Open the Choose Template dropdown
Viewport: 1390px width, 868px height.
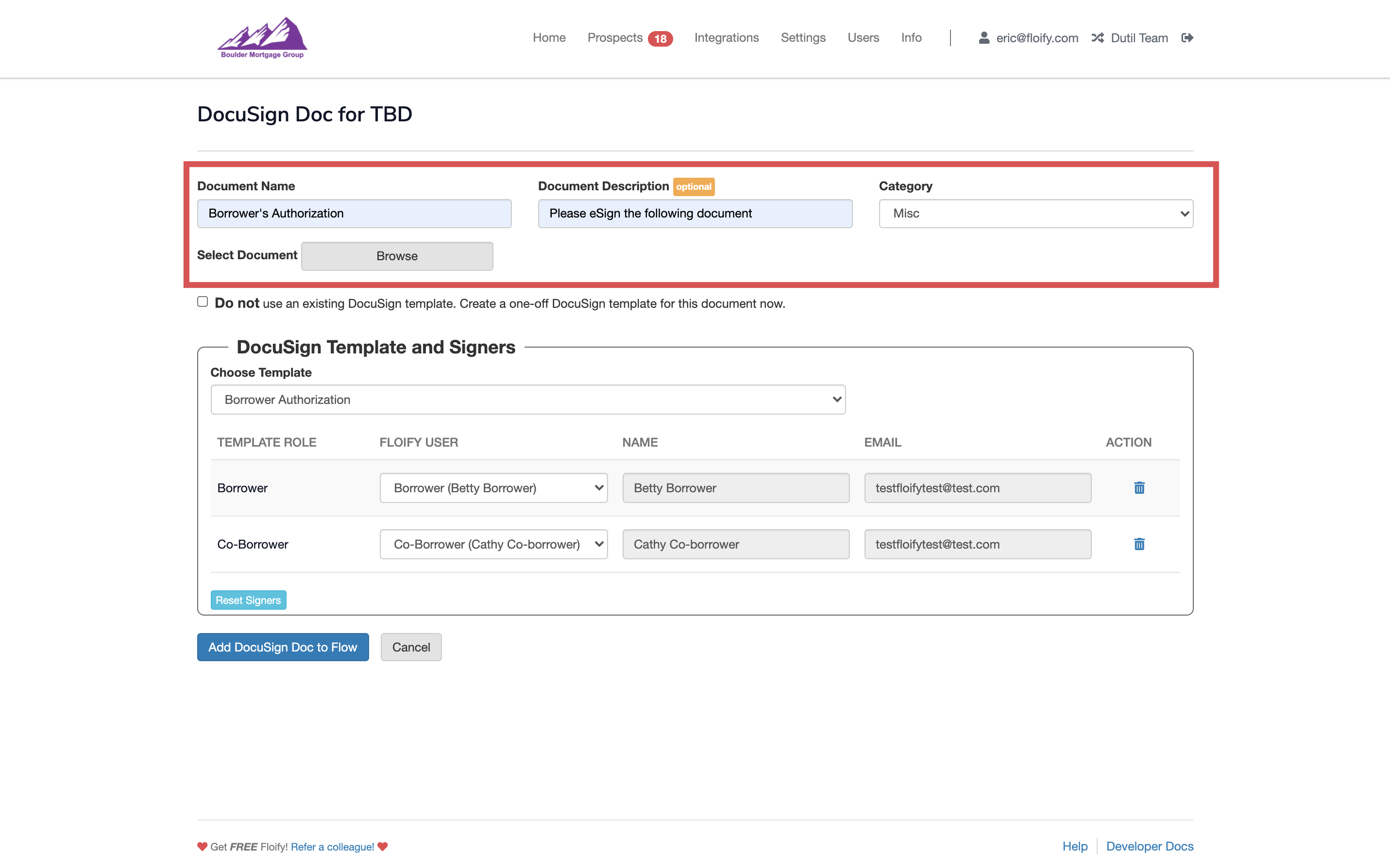tap(527, 399)
